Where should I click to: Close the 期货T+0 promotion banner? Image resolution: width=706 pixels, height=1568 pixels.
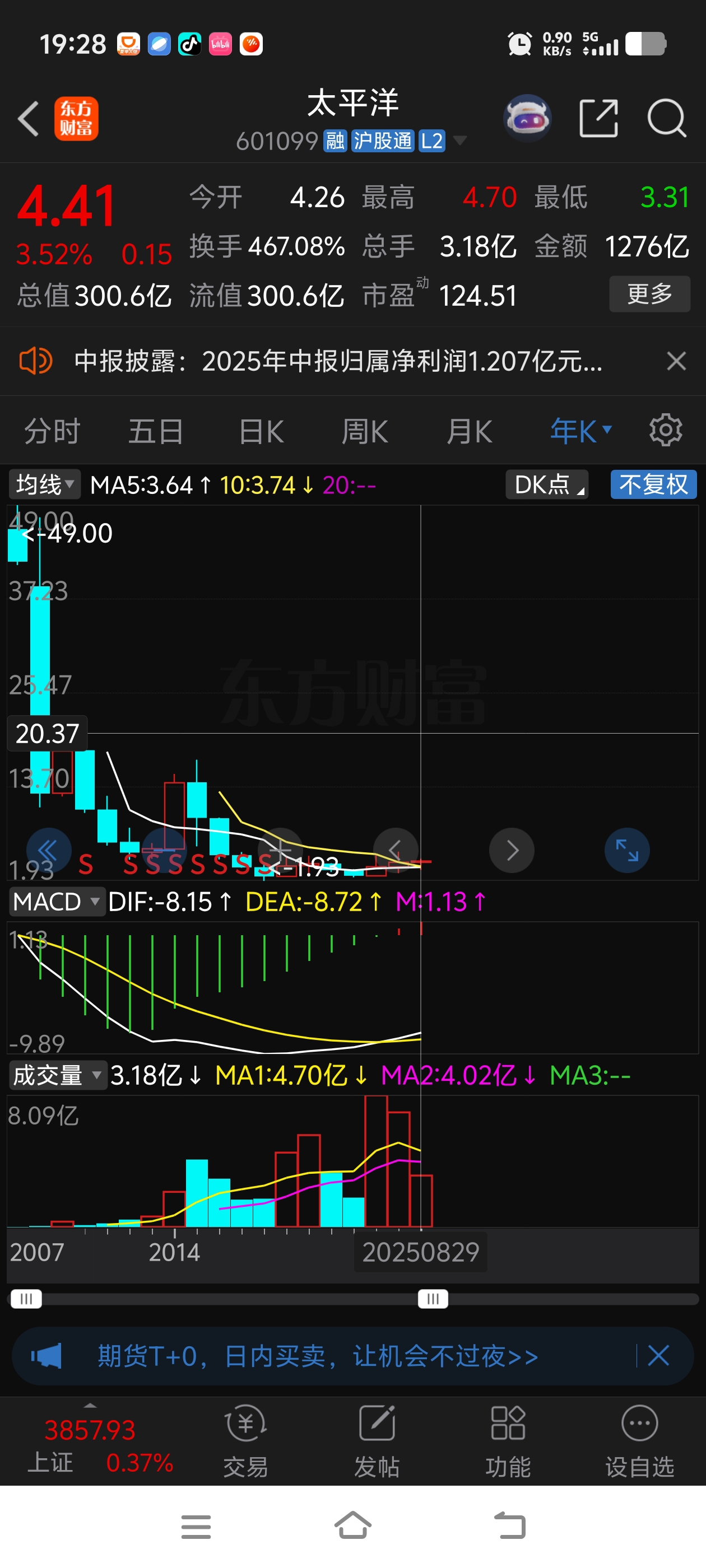click(658, 1356)
